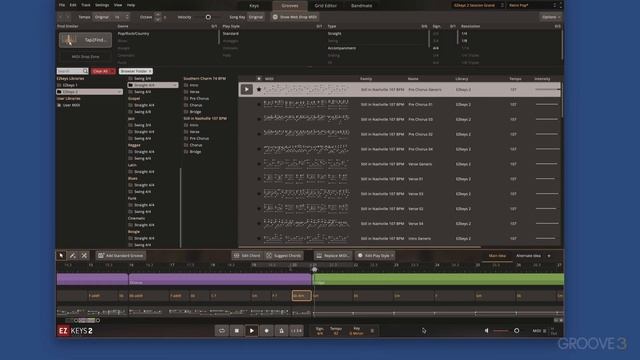
Task: Add a new idea tab with plus icon
Action: pos(549,256)
